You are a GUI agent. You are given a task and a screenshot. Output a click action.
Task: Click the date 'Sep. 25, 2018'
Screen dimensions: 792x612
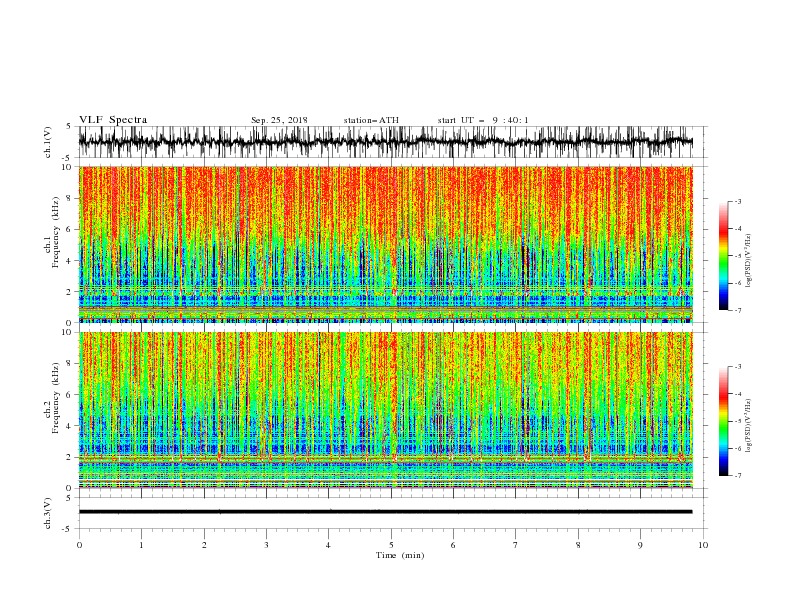[x=279, y=120]
